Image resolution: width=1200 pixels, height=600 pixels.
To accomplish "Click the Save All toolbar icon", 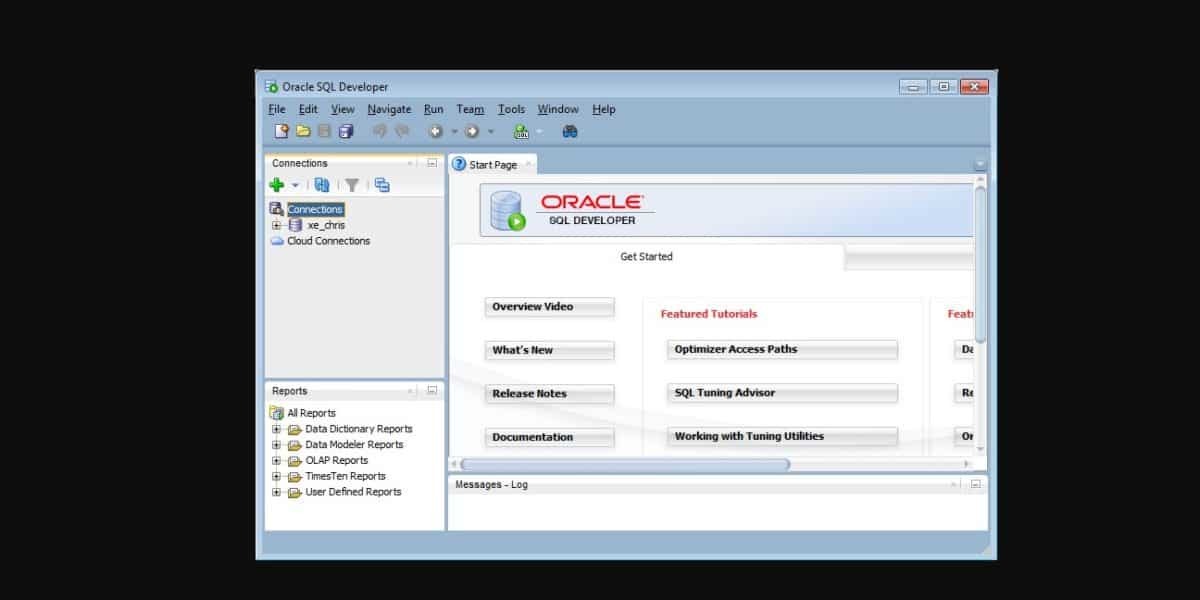I will coord(346,131).
